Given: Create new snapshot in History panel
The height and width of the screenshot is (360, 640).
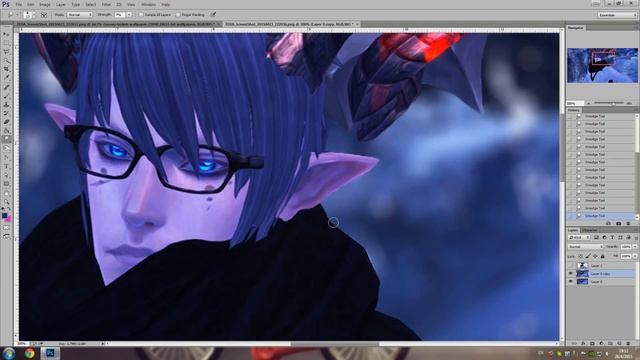Looking at the screenshot, I should (x=618, y=224).
